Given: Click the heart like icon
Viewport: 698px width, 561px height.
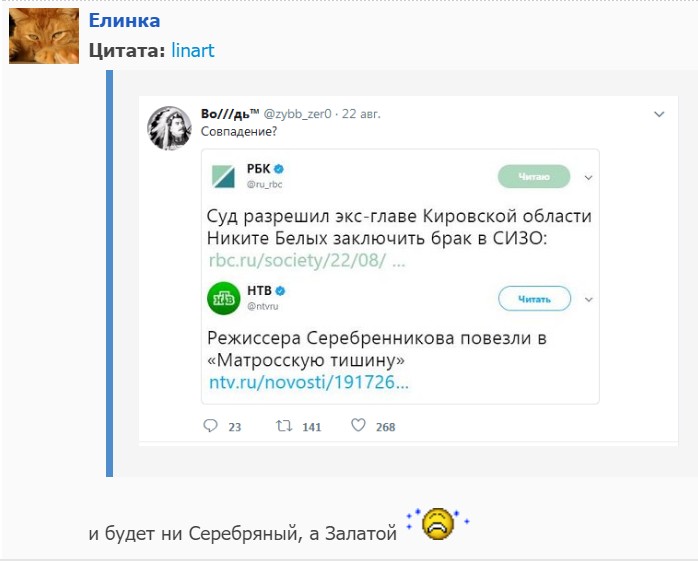Looking at the screenshot, I should [358, 426].
